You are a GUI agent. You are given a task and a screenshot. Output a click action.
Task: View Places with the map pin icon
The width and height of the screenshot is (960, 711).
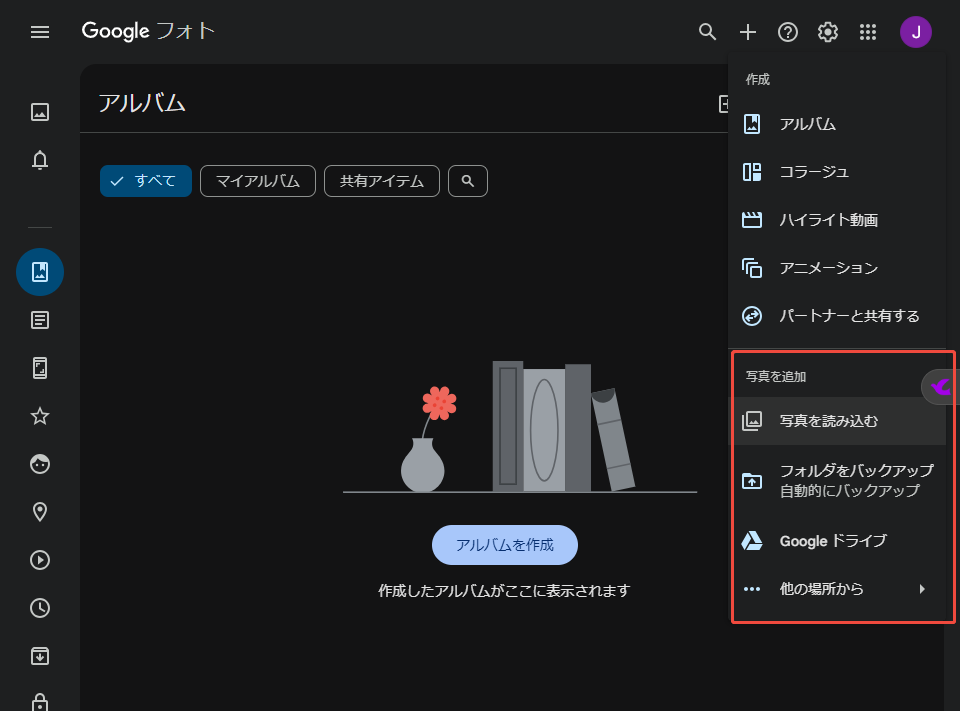click(x=40, y=512)
